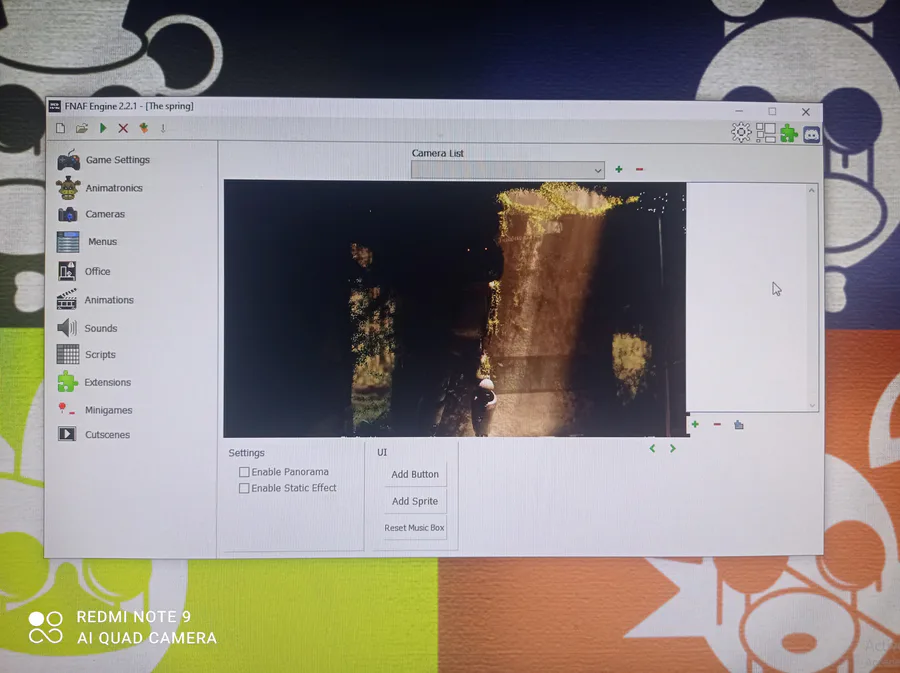The height and width of the screenshot is (673, 900).
Task: Go to previous frame with left arrow
Action: 652,448
